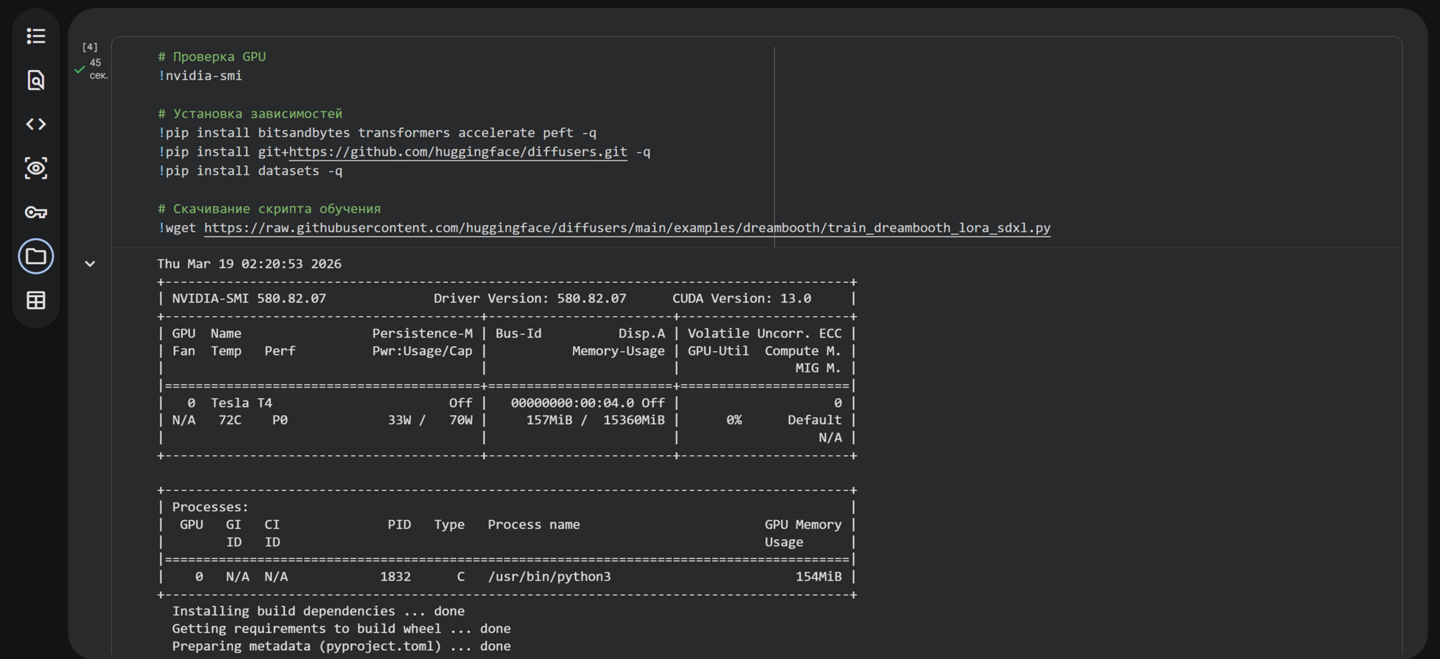Click the 'Volatile Uncorr. ECC' header
The height and width of the screenshot is (659, 1440).
tap(764, 333)
